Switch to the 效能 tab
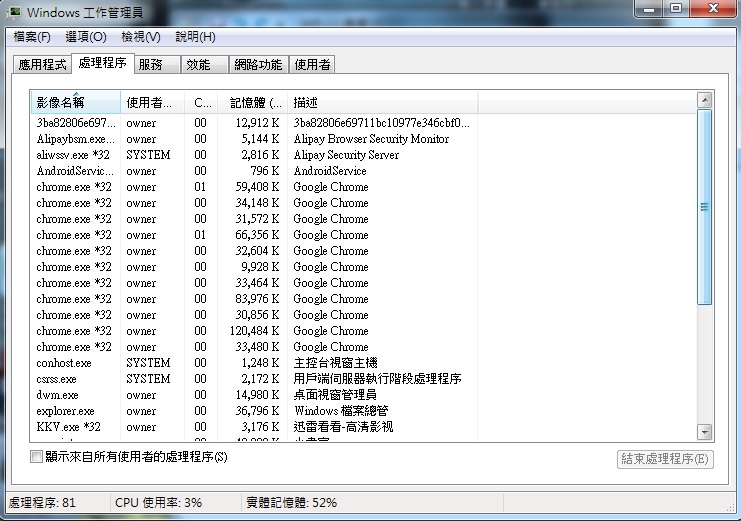 199,65
